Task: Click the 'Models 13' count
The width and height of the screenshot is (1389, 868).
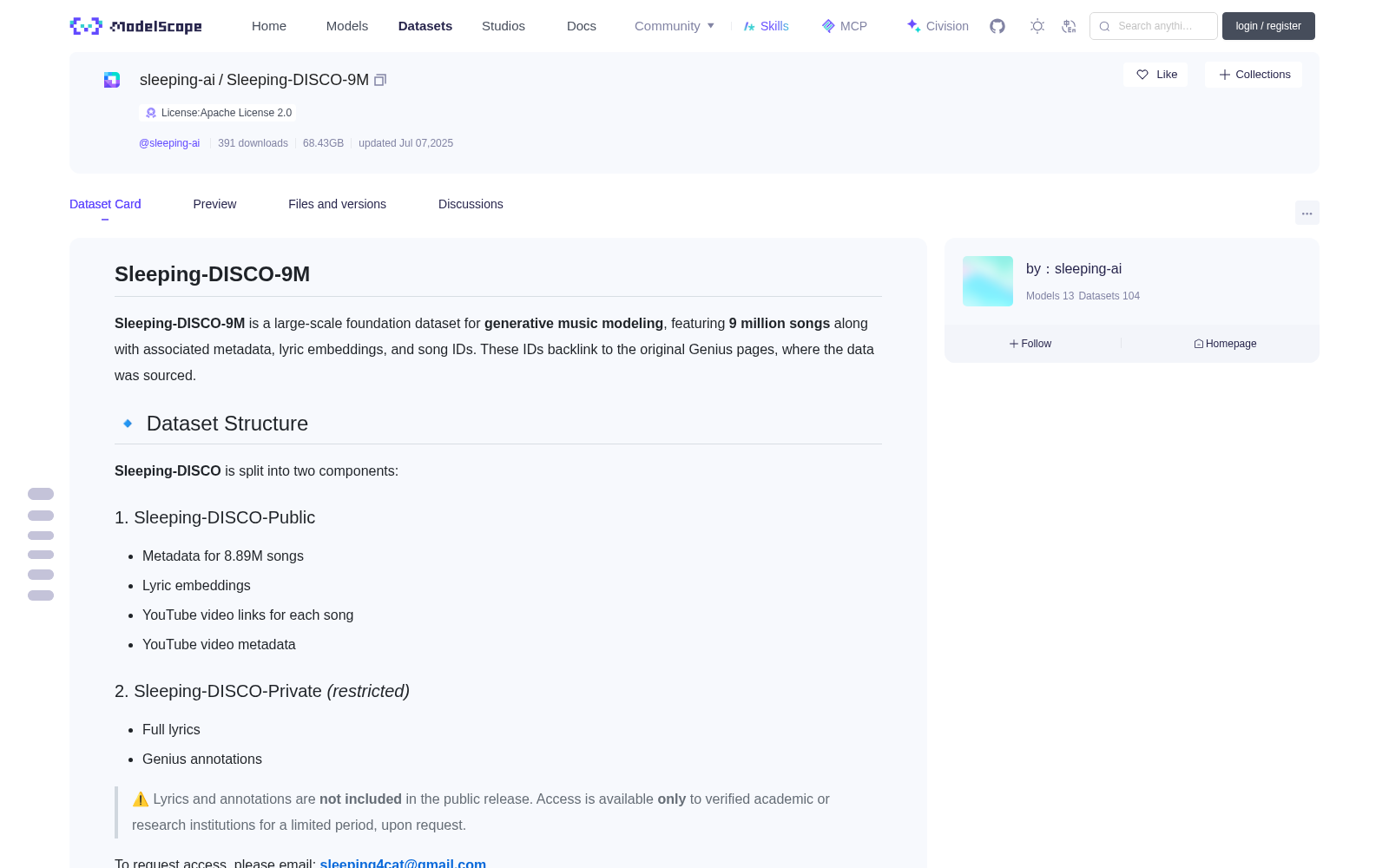Action: [x=1050, y=296]
